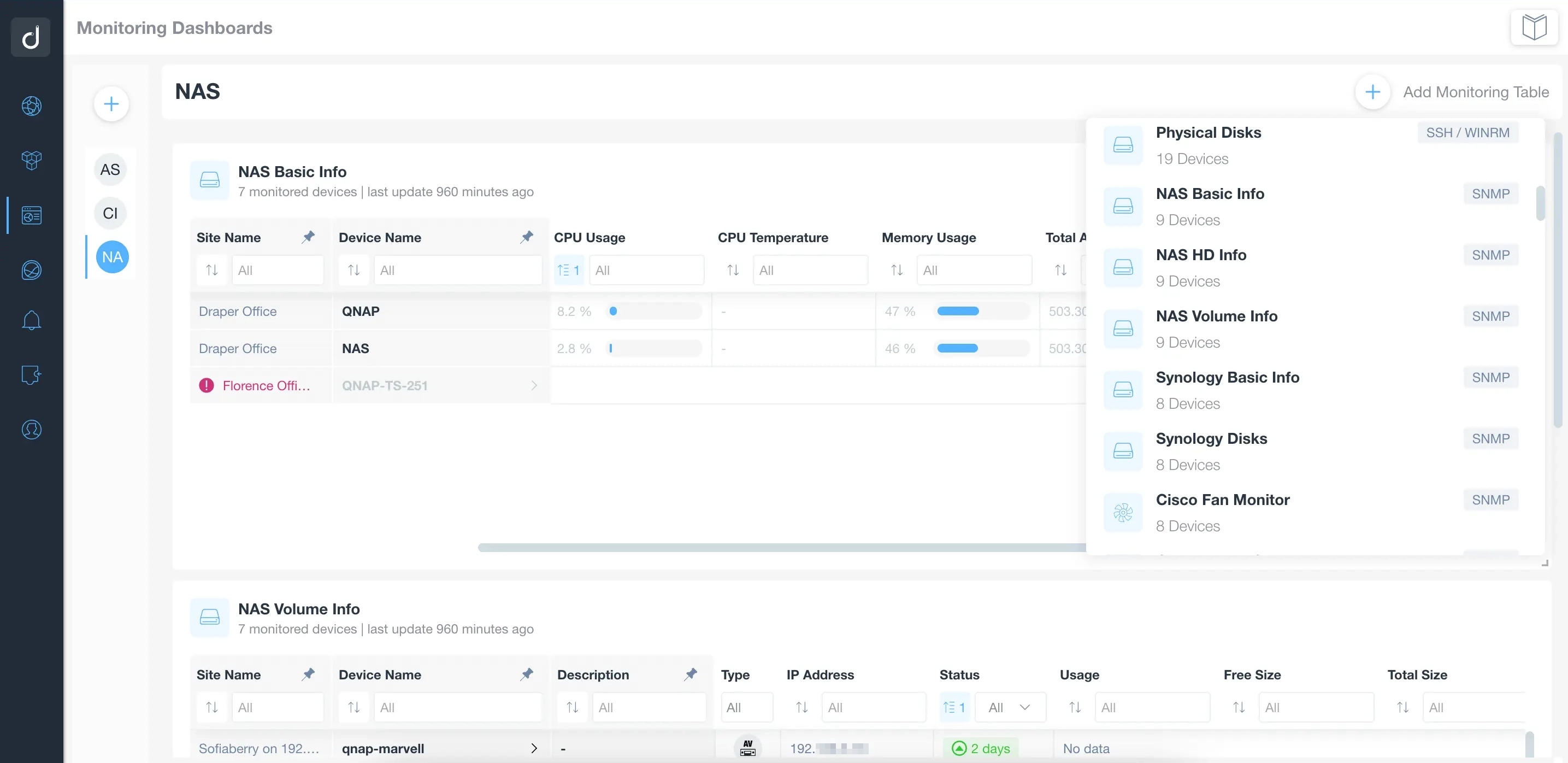This screenshot has width=1568, height=763.
Task: Click the integrations puzzle-piece icon
Action: [x=31, y=374]
